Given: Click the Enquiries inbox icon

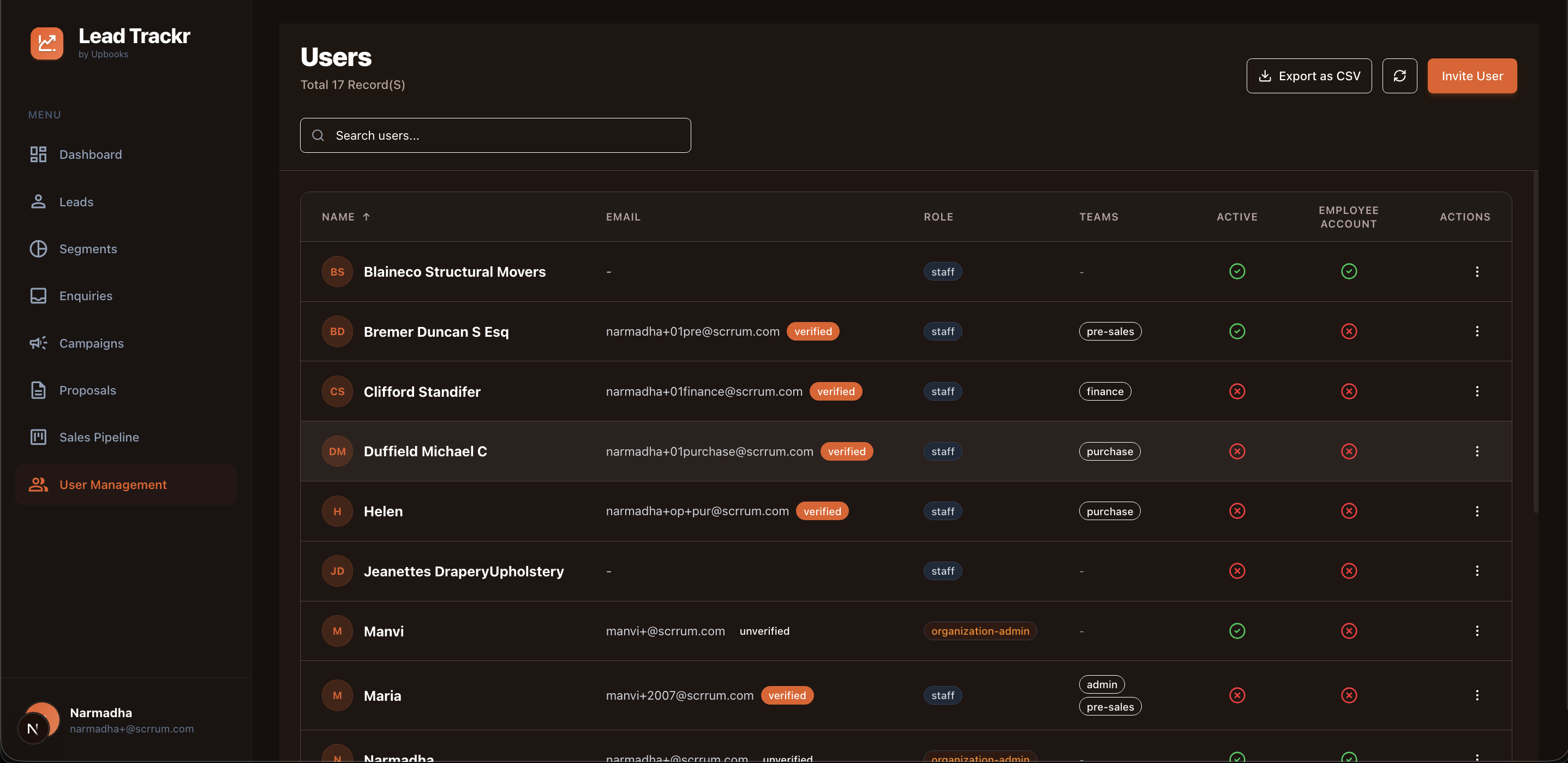Looking at the screenshot, I should 38,295.
